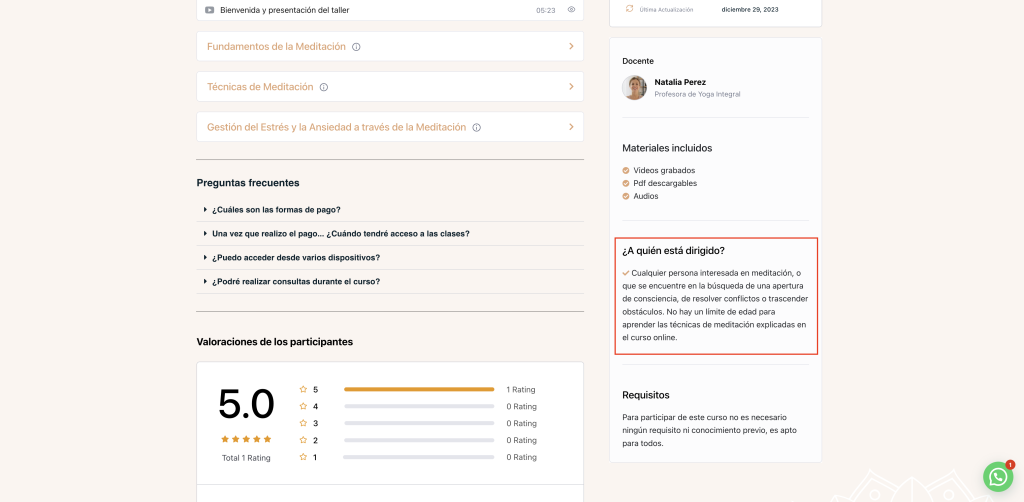Click the video icon beside Bienvenida lesson

point(209,10)
